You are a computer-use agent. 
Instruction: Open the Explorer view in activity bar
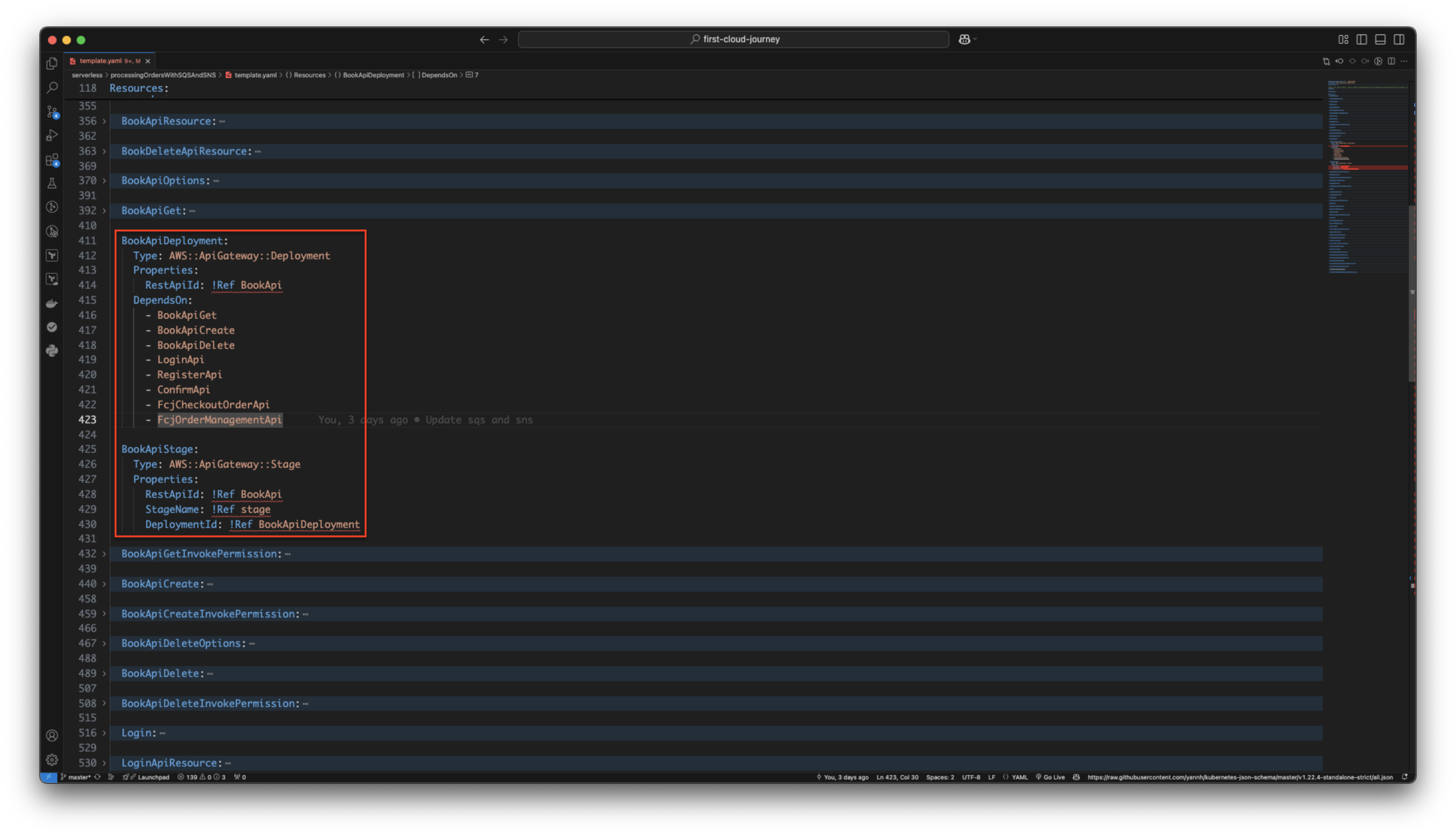52,63
